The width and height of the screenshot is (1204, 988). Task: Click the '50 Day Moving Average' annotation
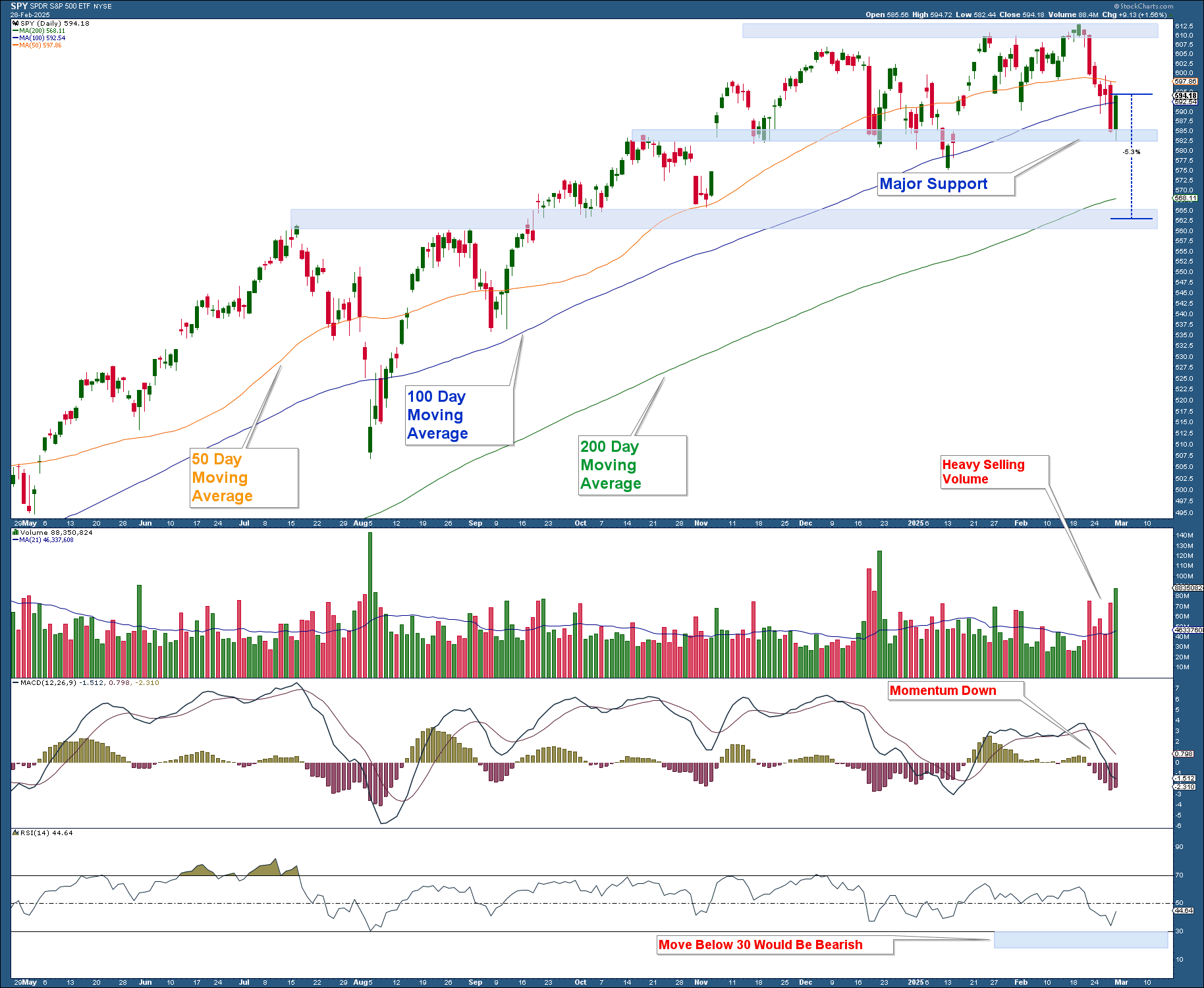pos(244,478)
